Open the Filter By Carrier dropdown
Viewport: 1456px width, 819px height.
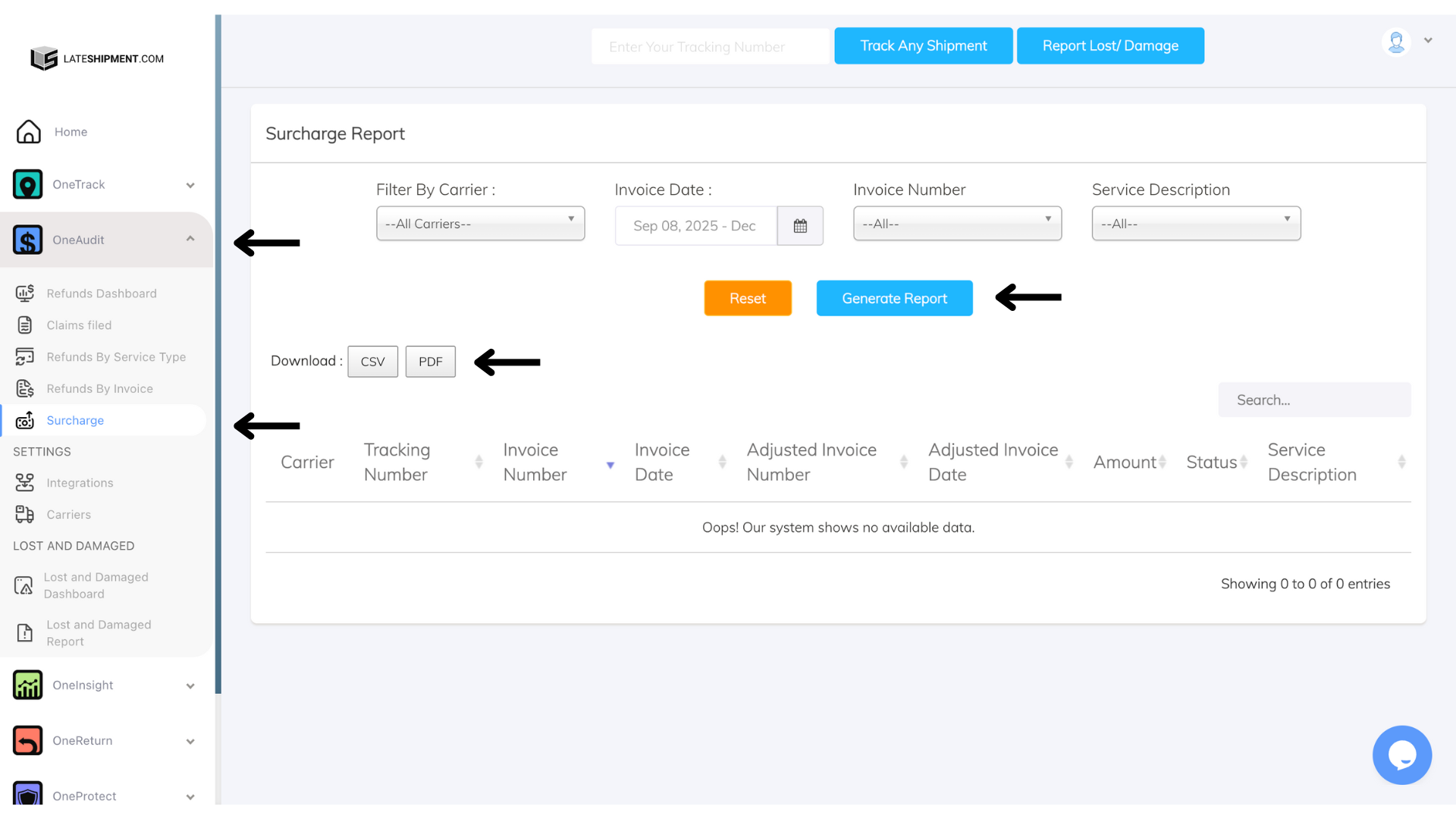480,224
